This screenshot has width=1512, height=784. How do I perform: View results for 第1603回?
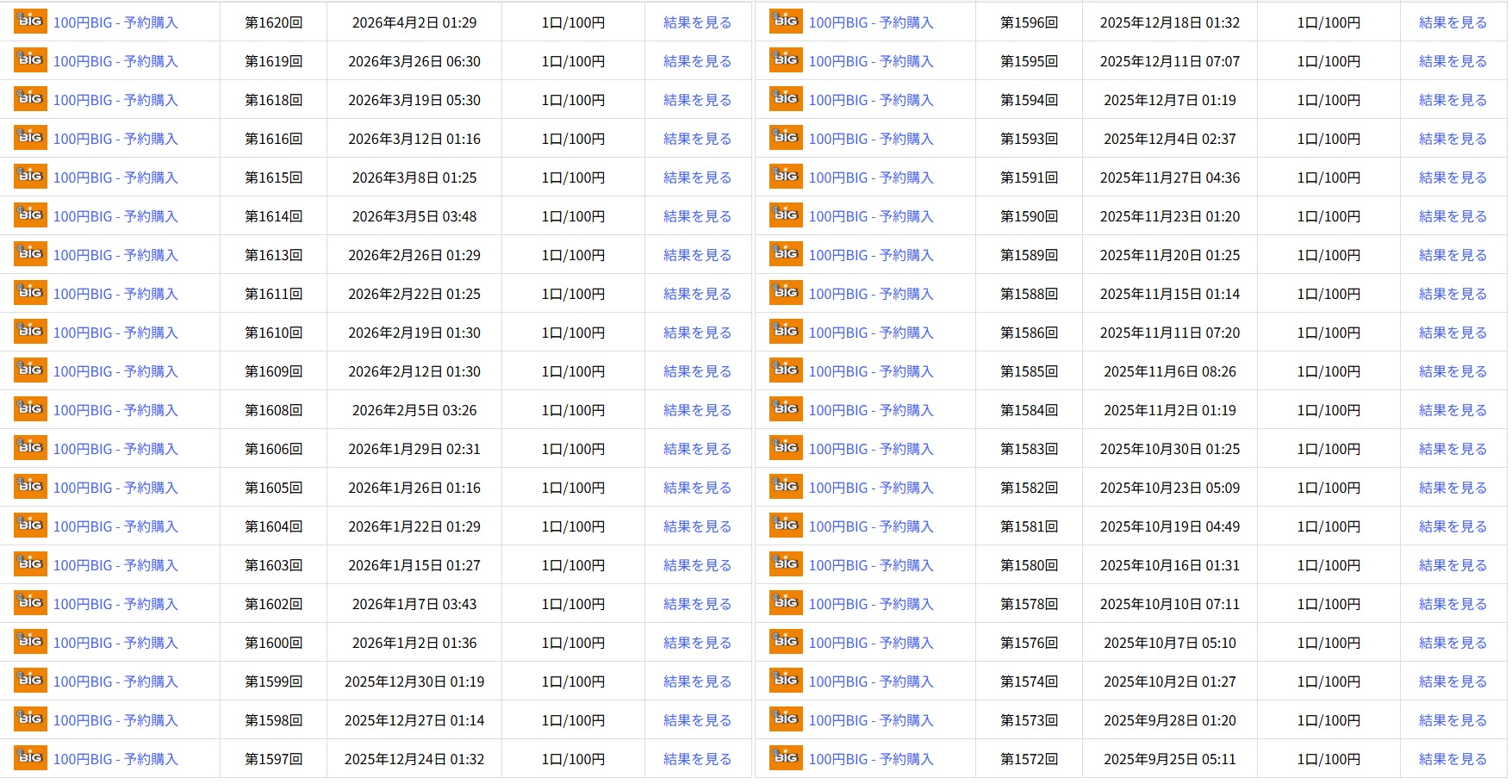[697, 565]
